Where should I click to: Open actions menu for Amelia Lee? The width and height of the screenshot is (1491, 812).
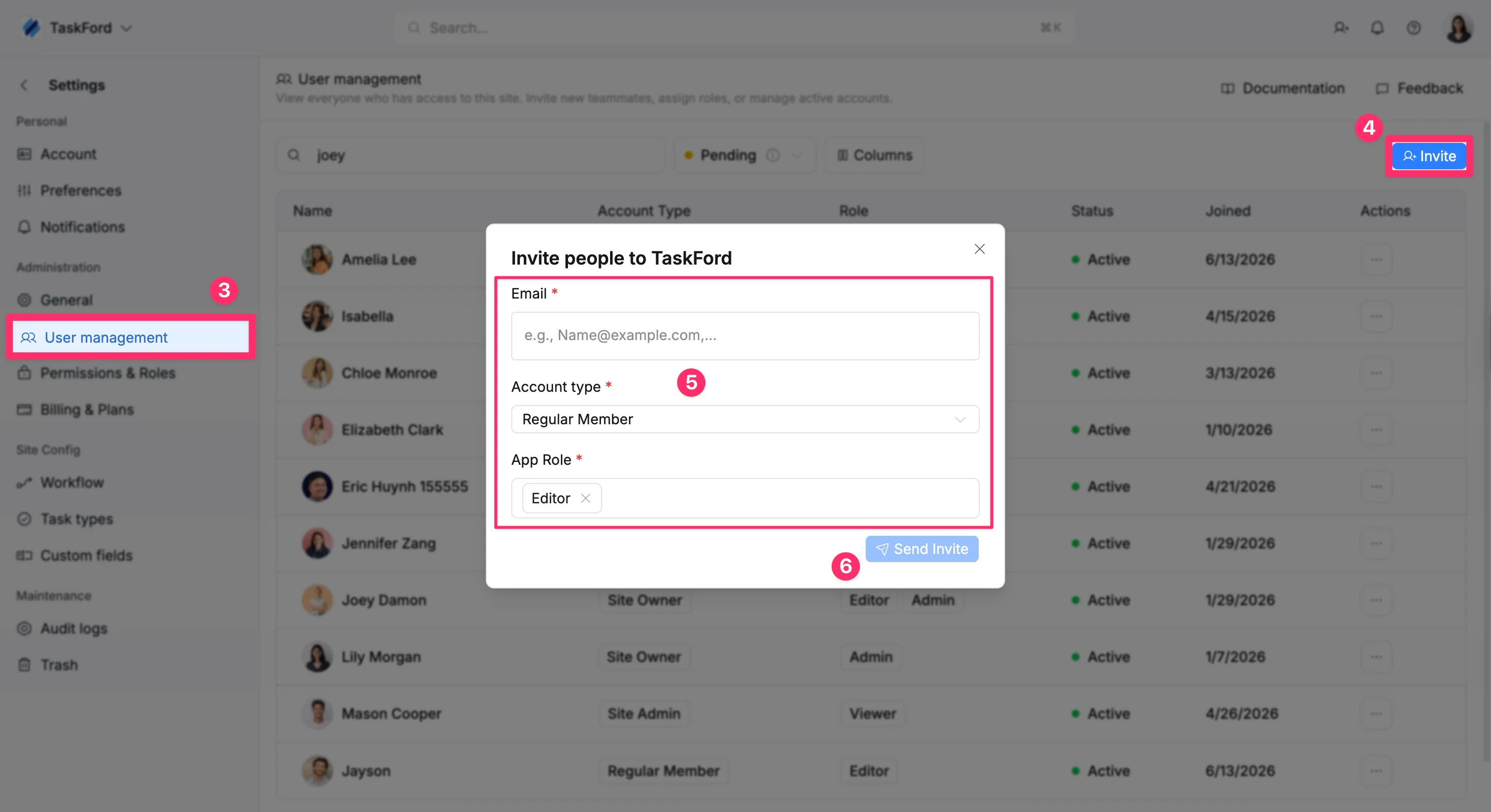click(x=1376, y=259)
